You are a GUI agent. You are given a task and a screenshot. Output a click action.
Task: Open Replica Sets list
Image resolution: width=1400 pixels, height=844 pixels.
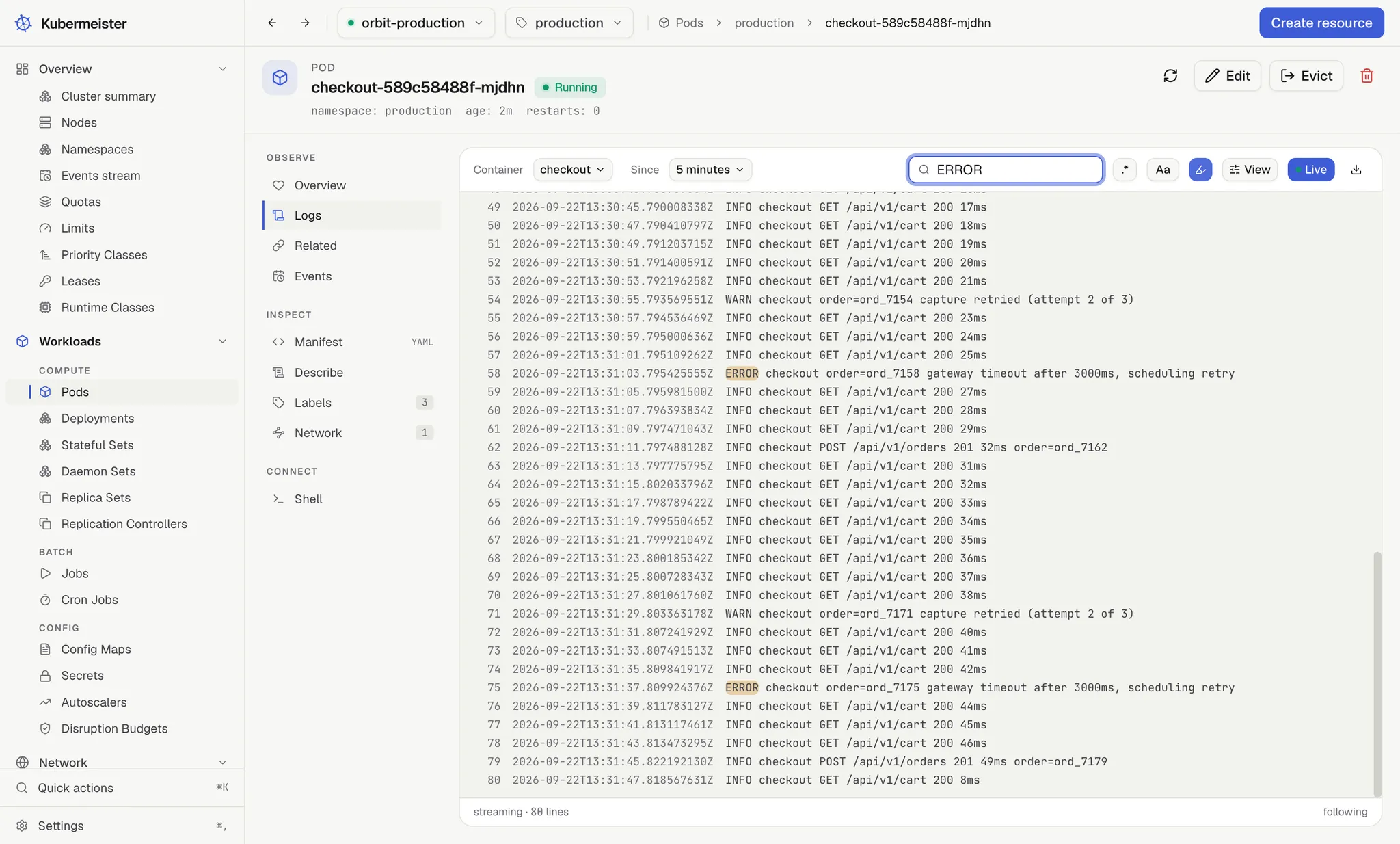pos(96,498)
